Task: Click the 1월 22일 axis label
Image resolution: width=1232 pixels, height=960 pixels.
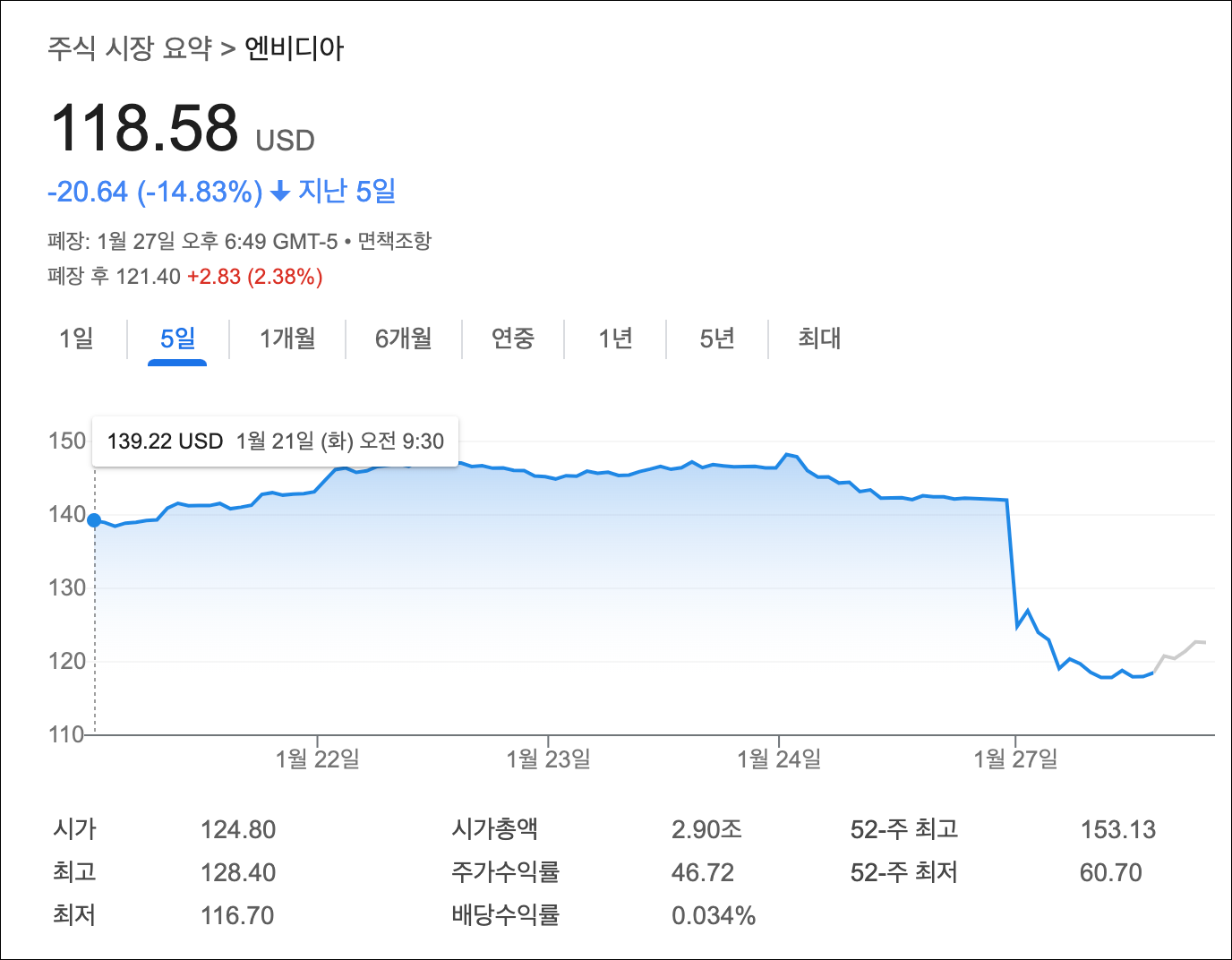Action: (318, 757)
